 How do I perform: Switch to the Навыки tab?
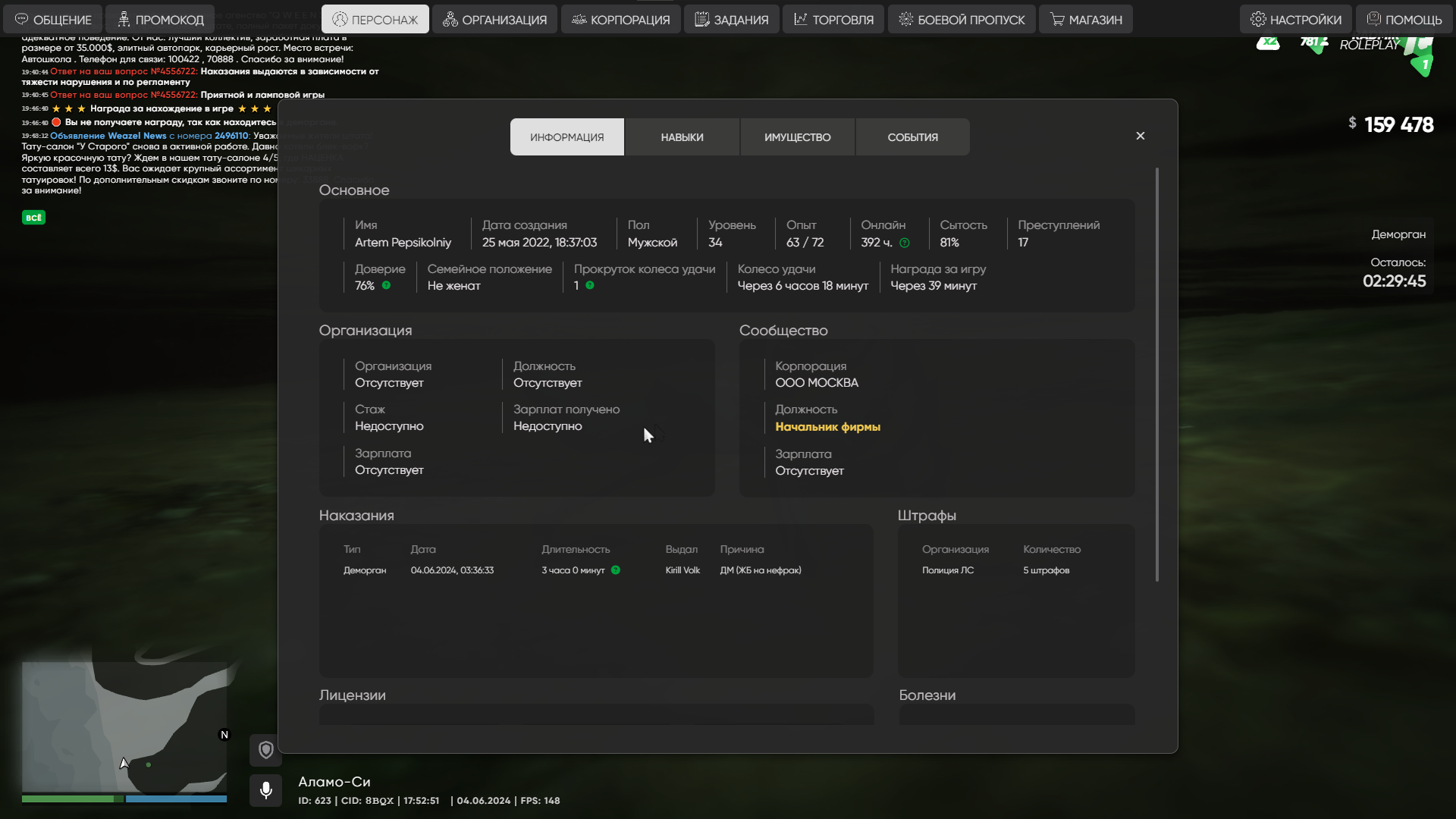[682, 137]
